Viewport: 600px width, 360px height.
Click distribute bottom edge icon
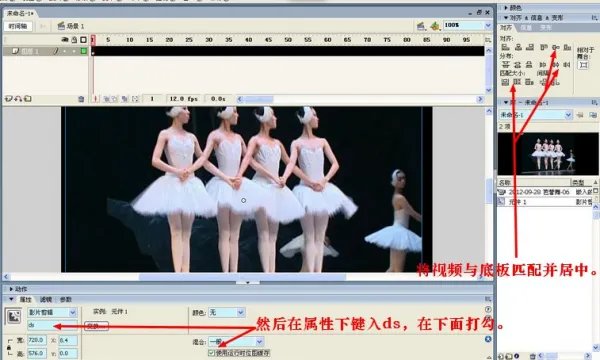[x=529, y=65]
